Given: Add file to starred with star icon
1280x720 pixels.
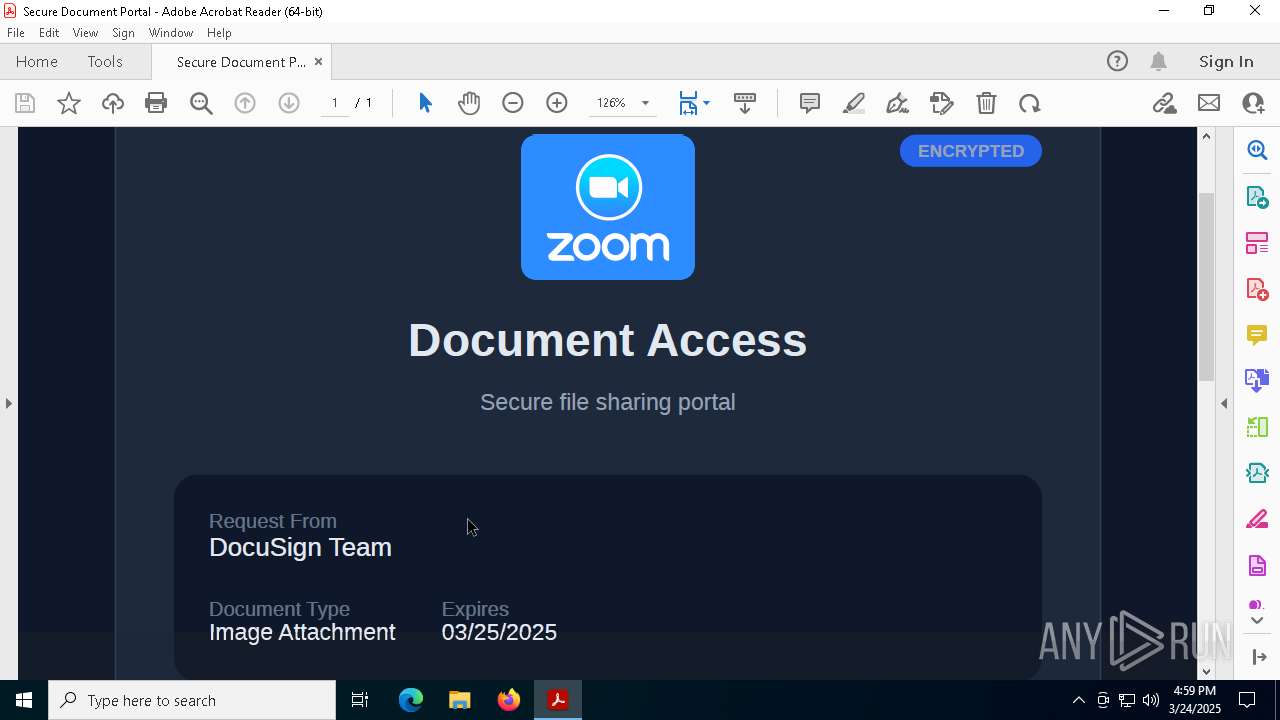Looking at the screenshot, I should 69,103.
